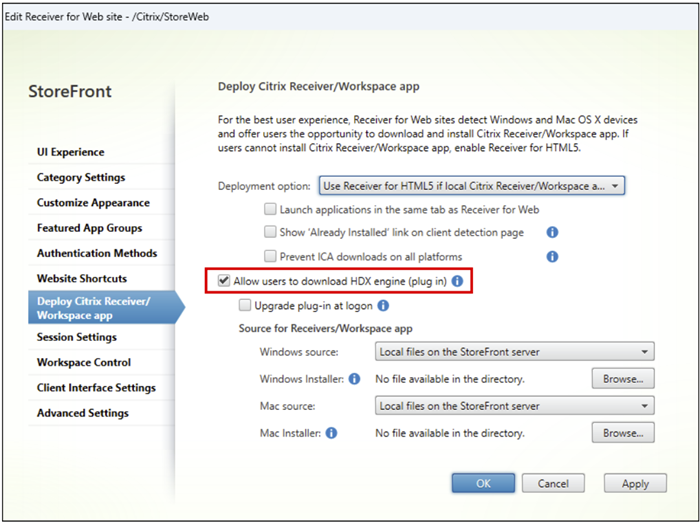Screen dimensions: 700x523
Task: Uncheck Allow users to download HDX engine
Action: coord(224,281)
